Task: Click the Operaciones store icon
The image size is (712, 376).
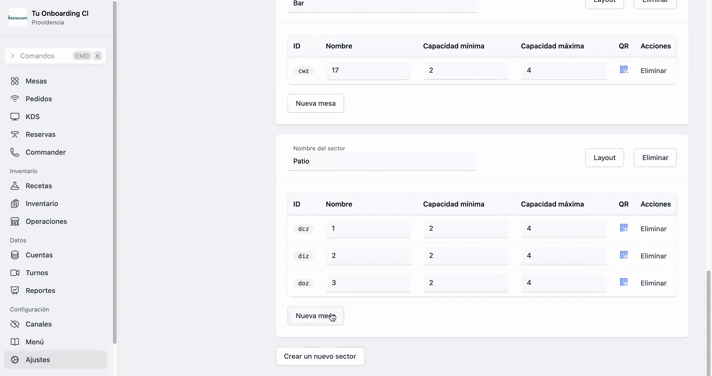Action: pos(15,221)
